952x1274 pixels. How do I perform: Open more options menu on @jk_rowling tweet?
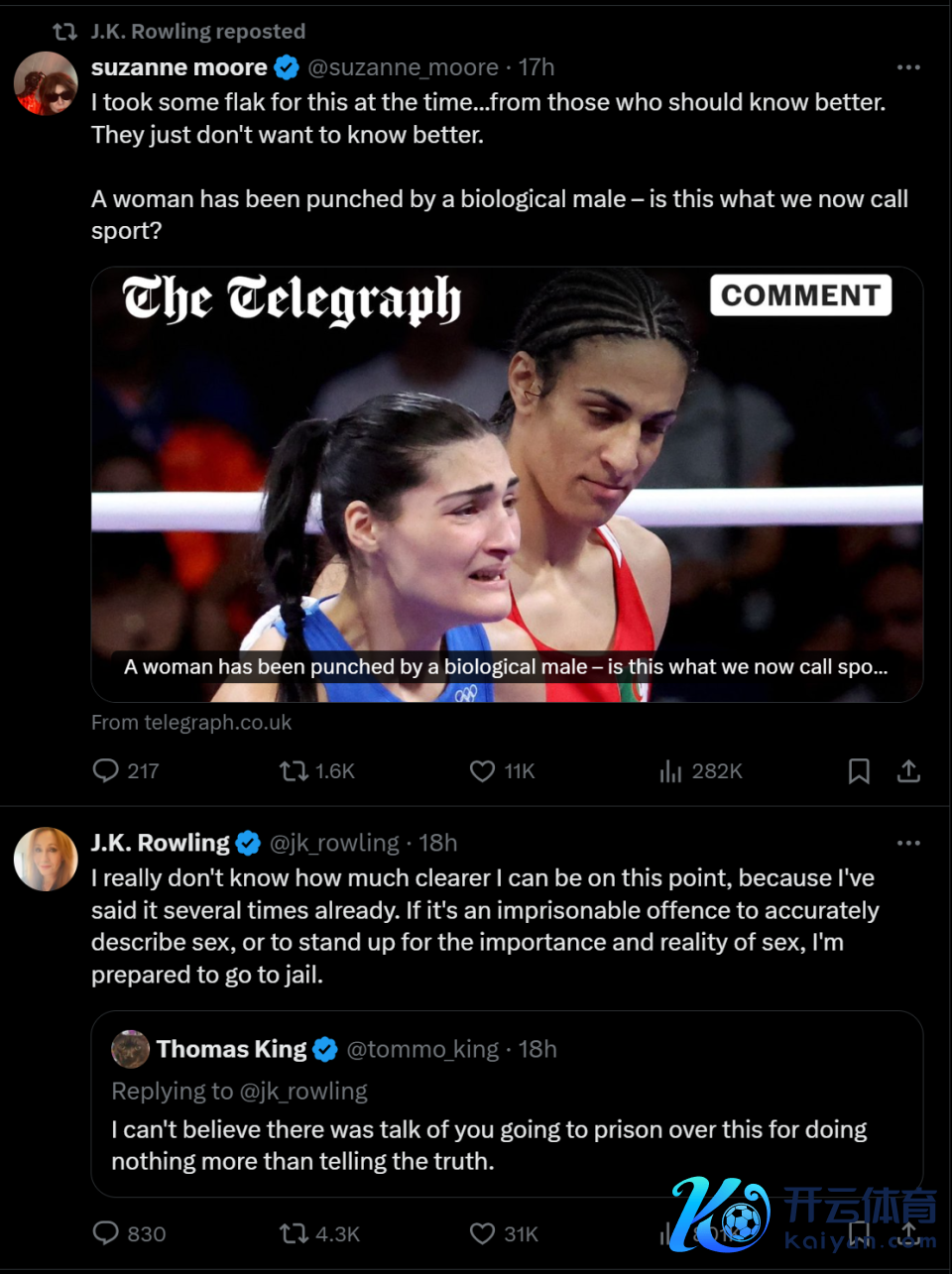[908, 843]
